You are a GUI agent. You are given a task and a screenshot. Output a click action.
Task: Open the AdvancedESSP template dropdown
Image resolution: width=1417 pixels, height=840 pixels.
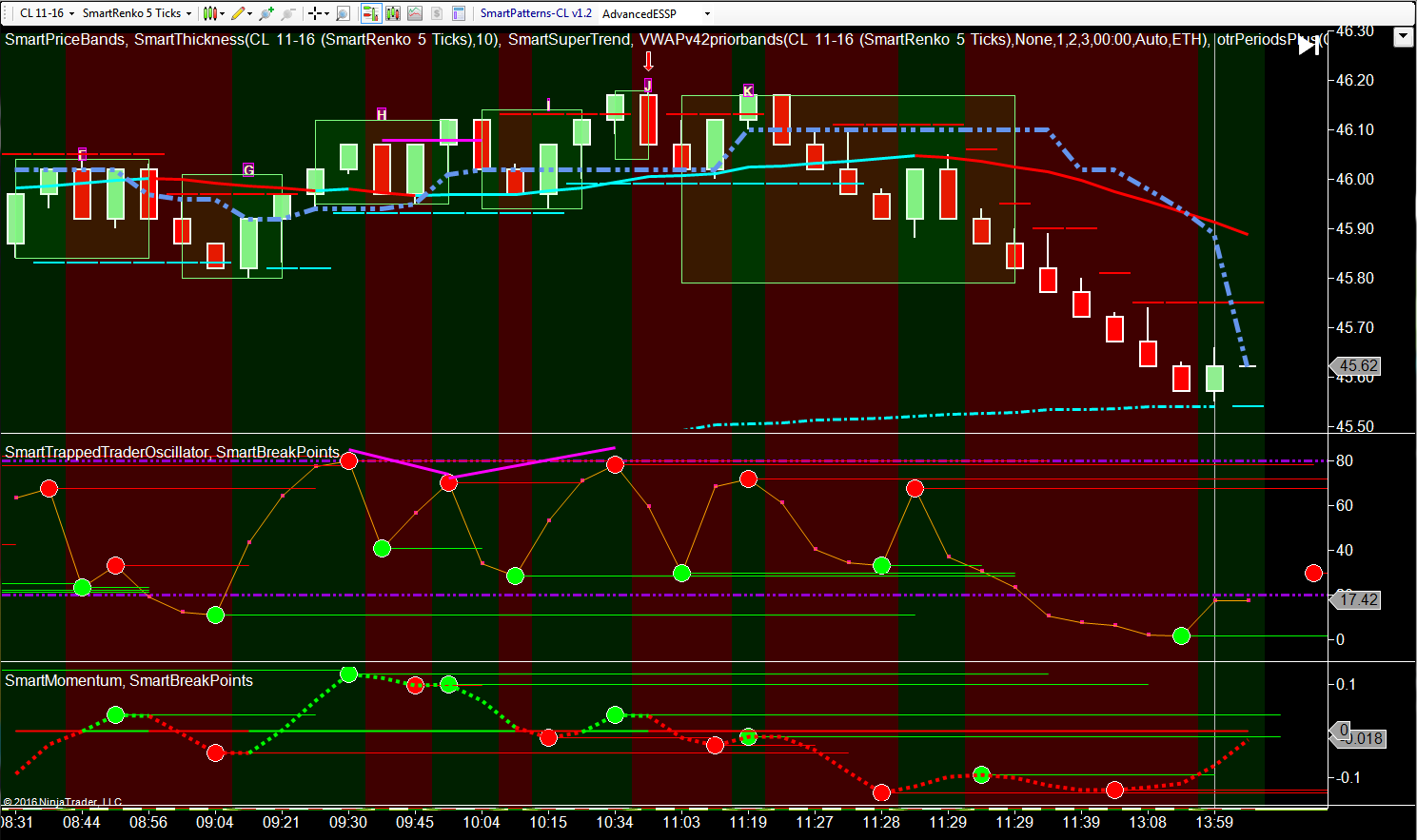(x=657, y=13)
